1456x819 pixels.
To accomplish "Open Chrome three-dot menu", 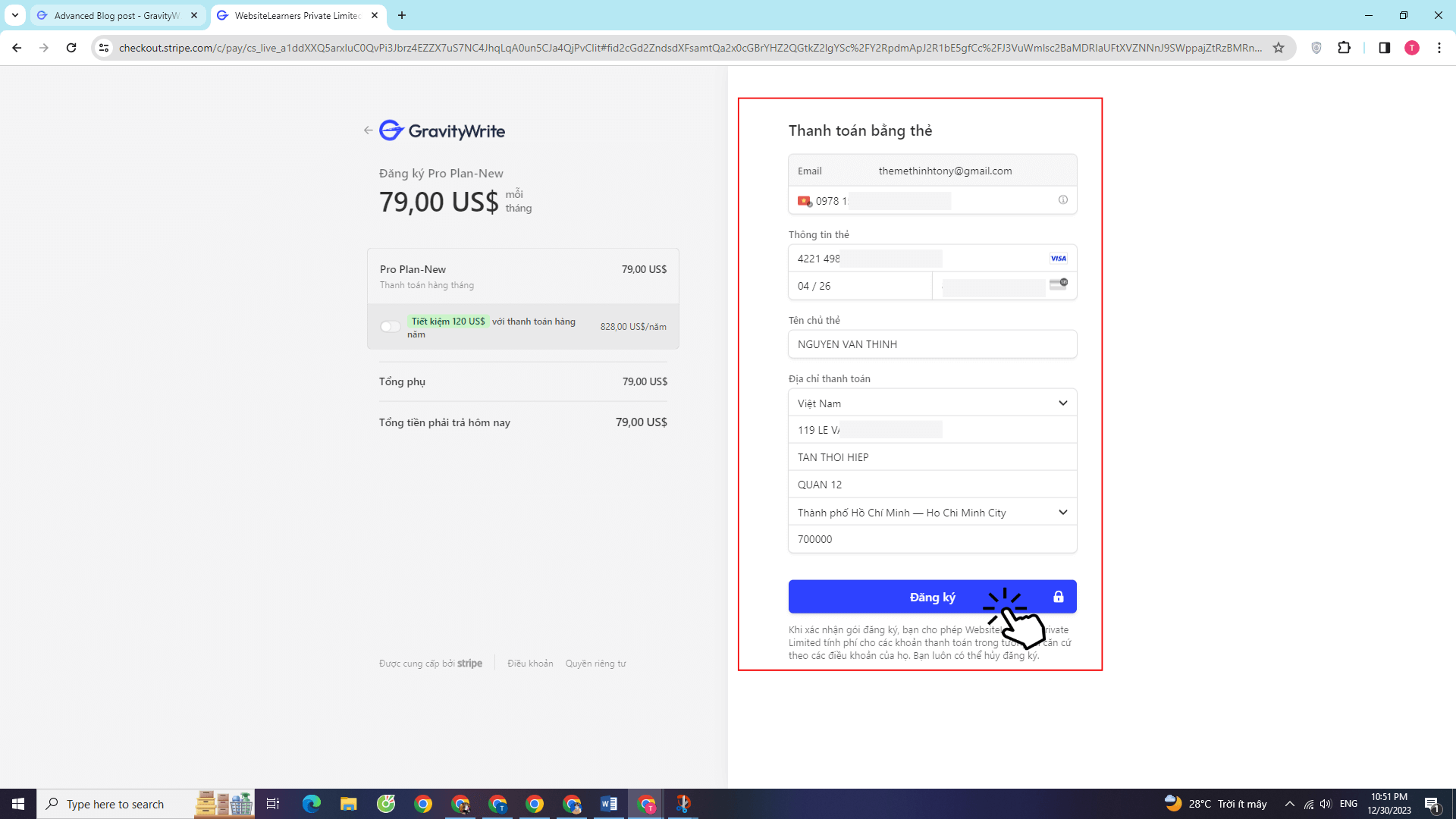I will click(x=1439, y=48).
